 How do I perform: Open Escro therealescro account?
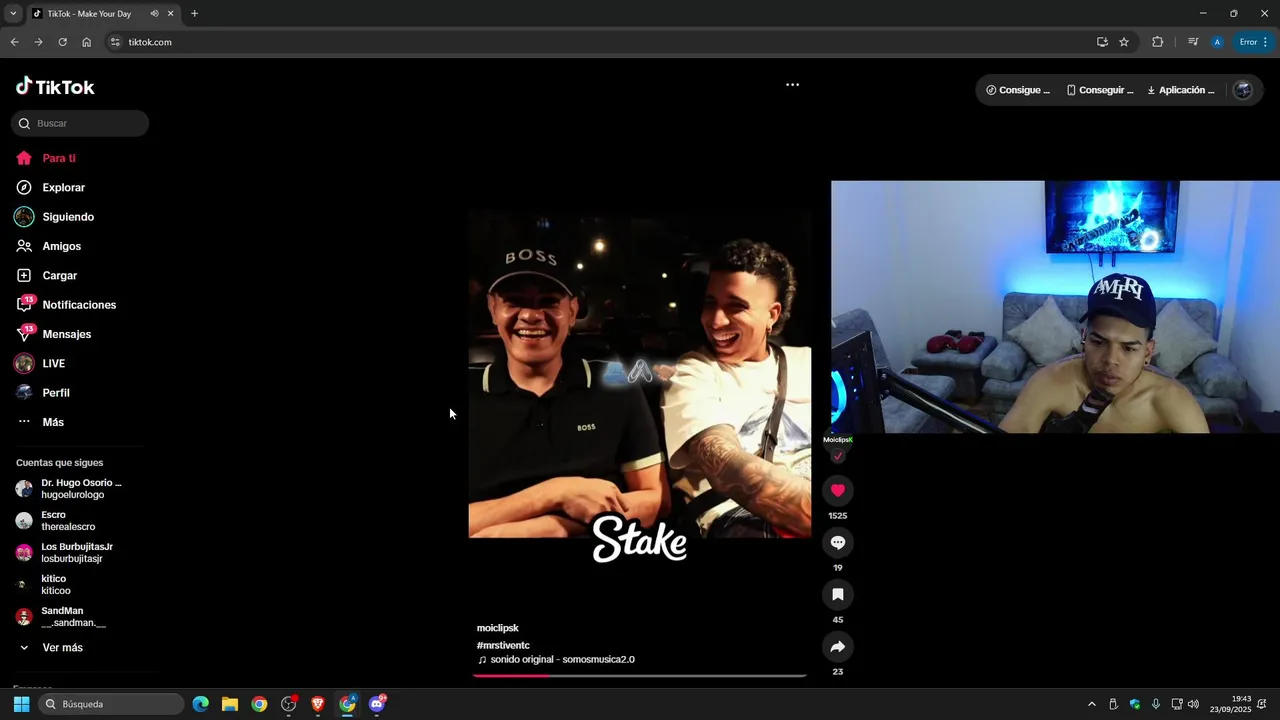[55, 521]
